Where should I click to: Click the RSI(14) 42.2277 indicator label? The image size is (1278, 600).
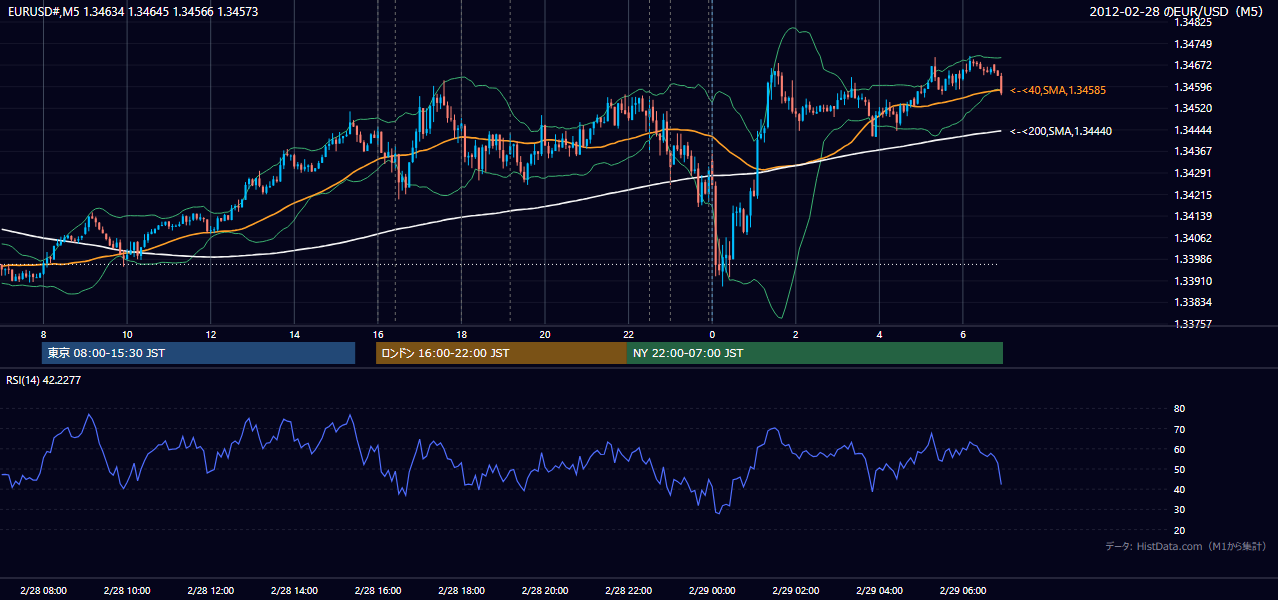[x=44, y=380]
